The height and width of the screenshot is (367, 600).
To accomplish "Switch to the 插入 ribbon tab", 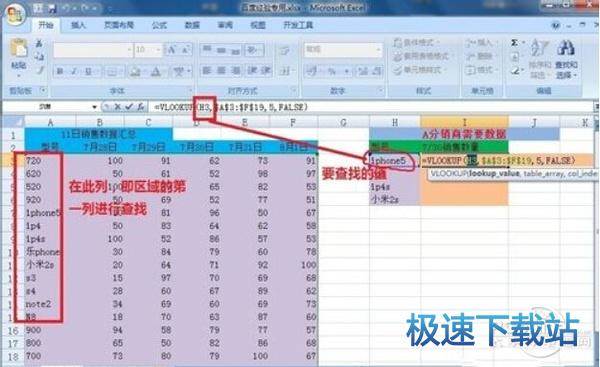I will [78, 25].
